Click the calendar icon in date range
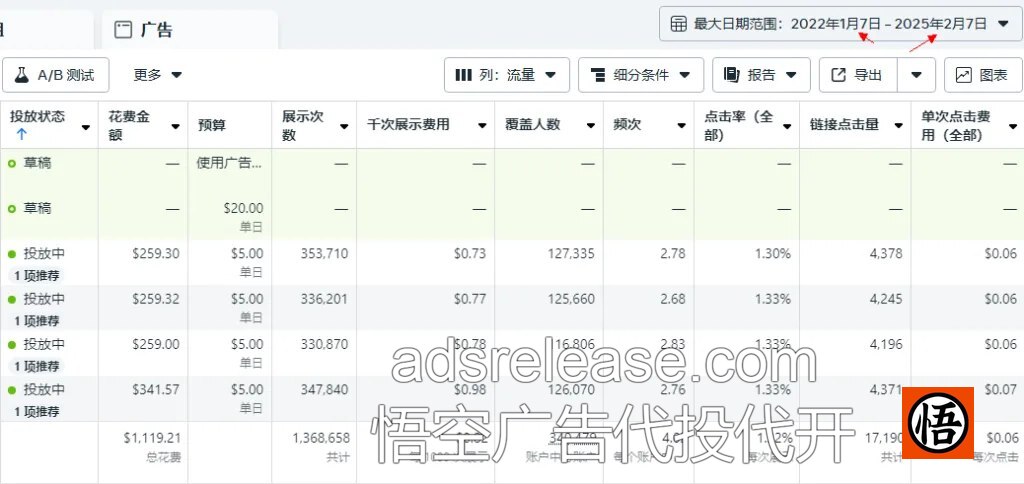This screenshot has width=1024, height=484. point(678,24)
